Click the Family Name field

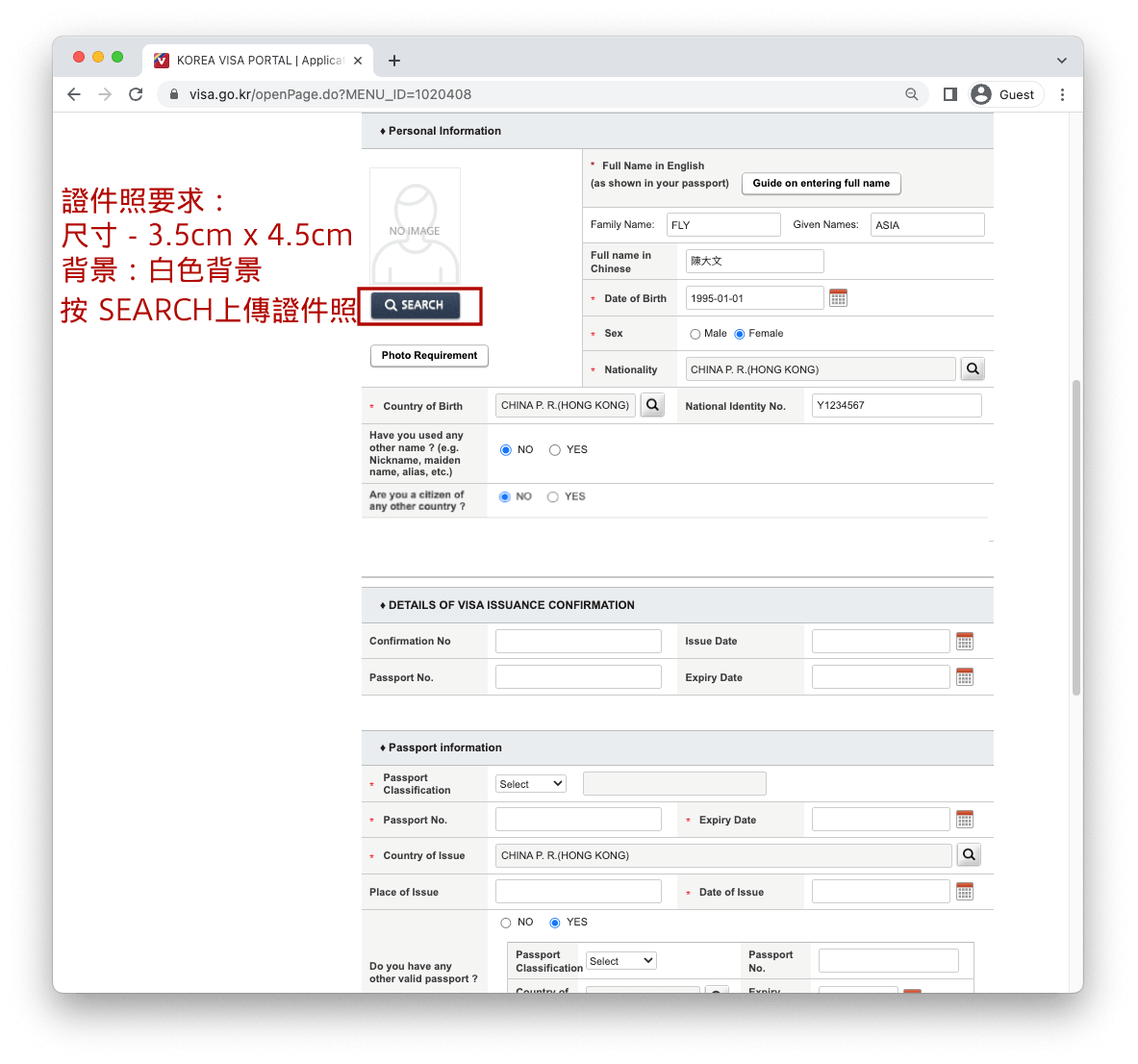pos(723,225)
